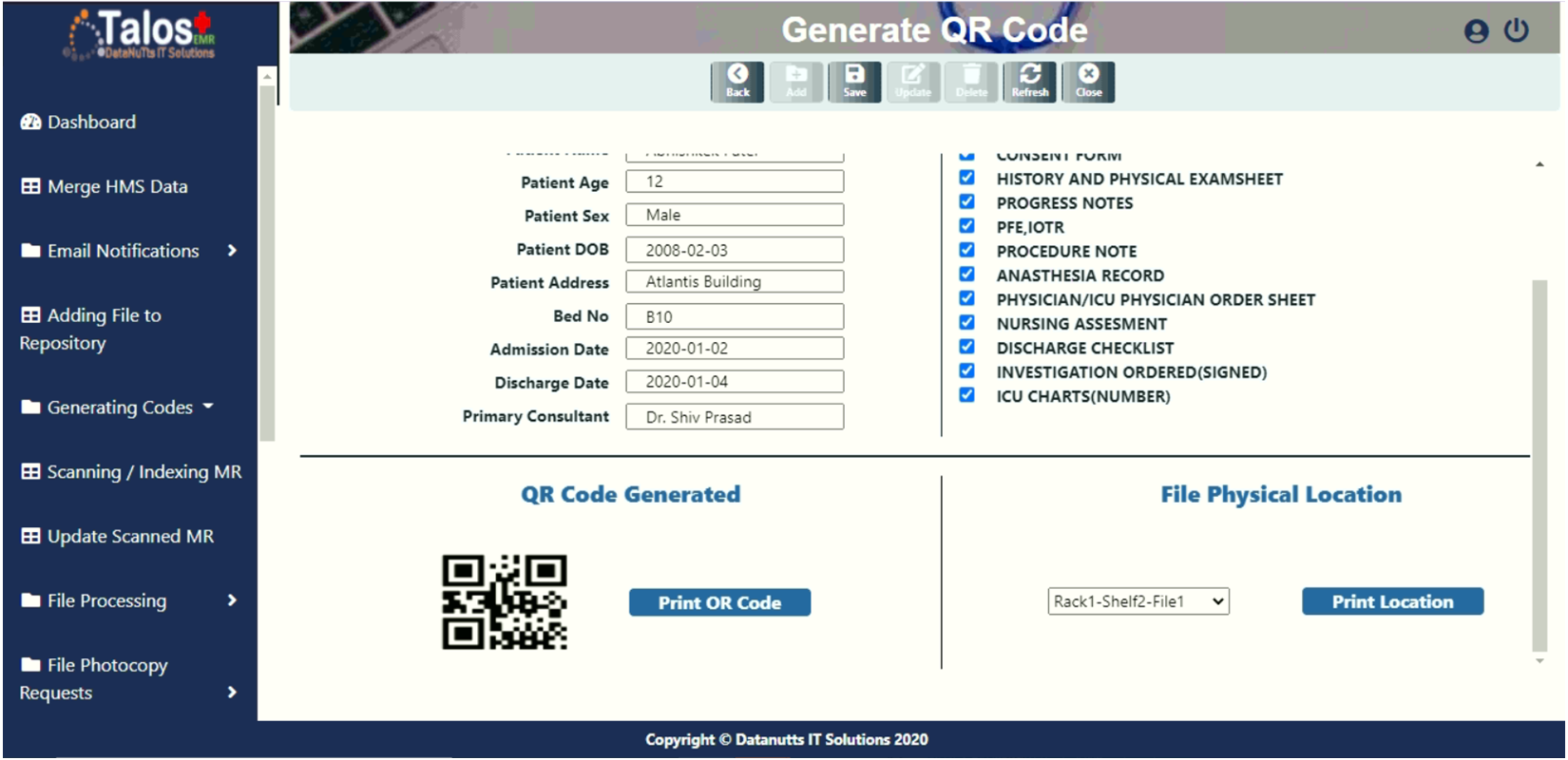Click the form scrollbar up arrow

point(1539,164)
